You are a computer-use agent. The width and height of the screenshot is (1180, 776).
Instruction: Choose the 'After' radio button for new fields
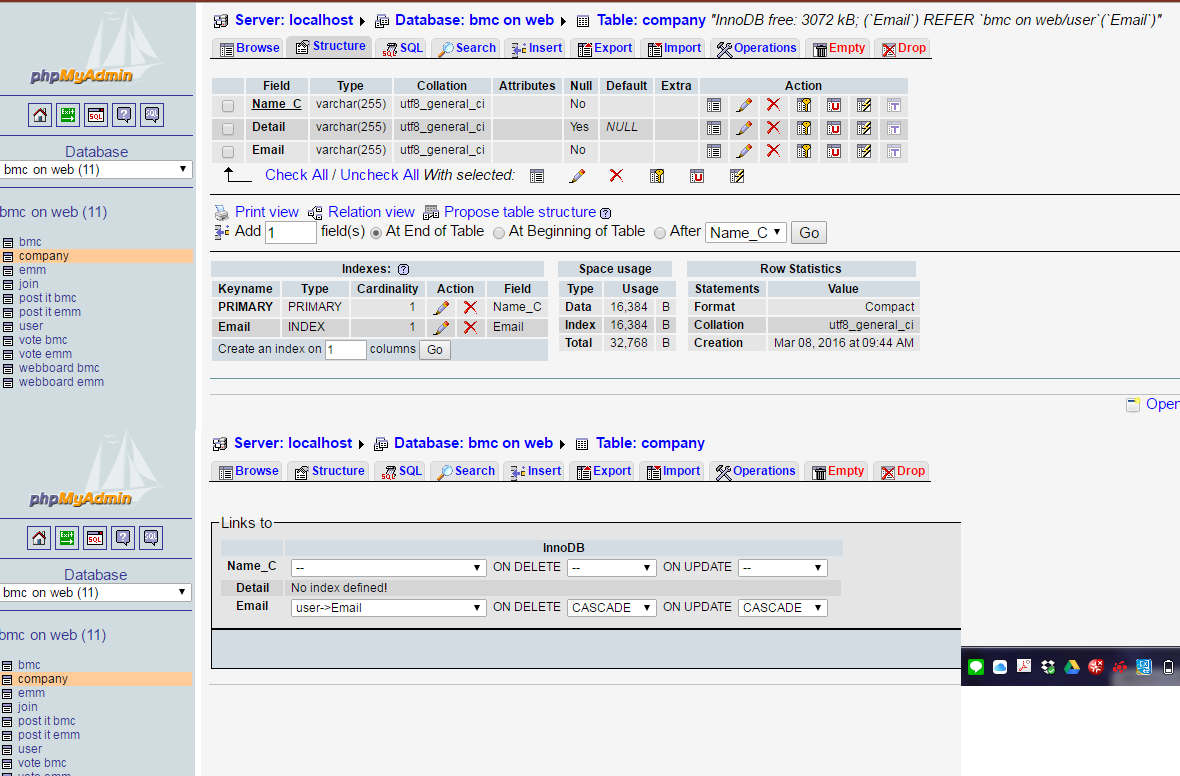(659, 232)
